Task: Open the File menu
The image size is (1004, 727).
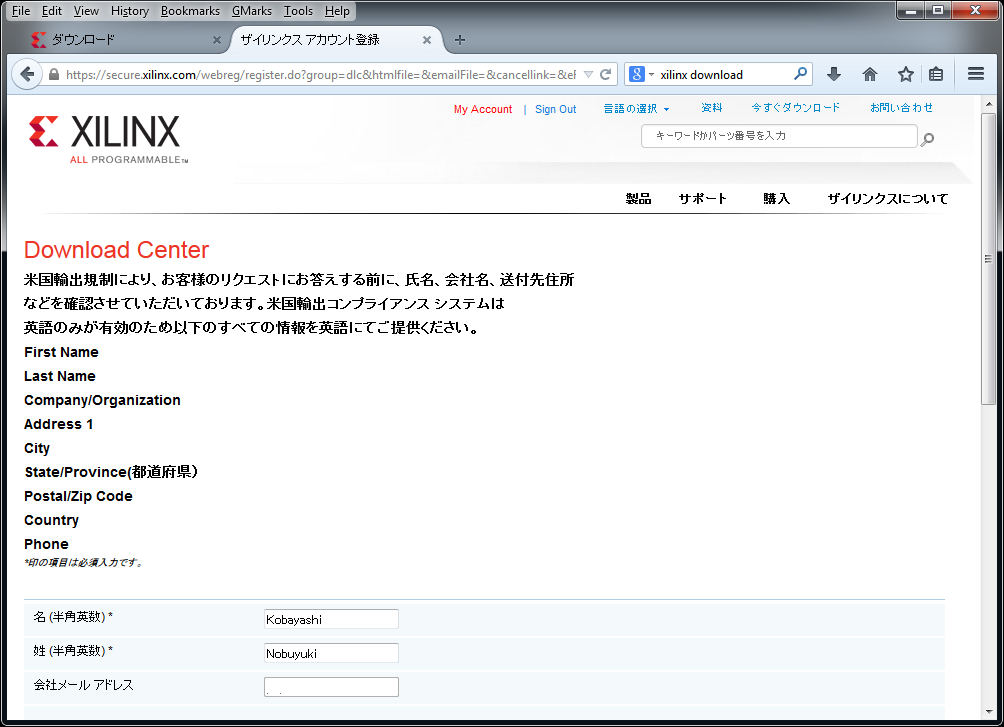Action: pos(21,11)
